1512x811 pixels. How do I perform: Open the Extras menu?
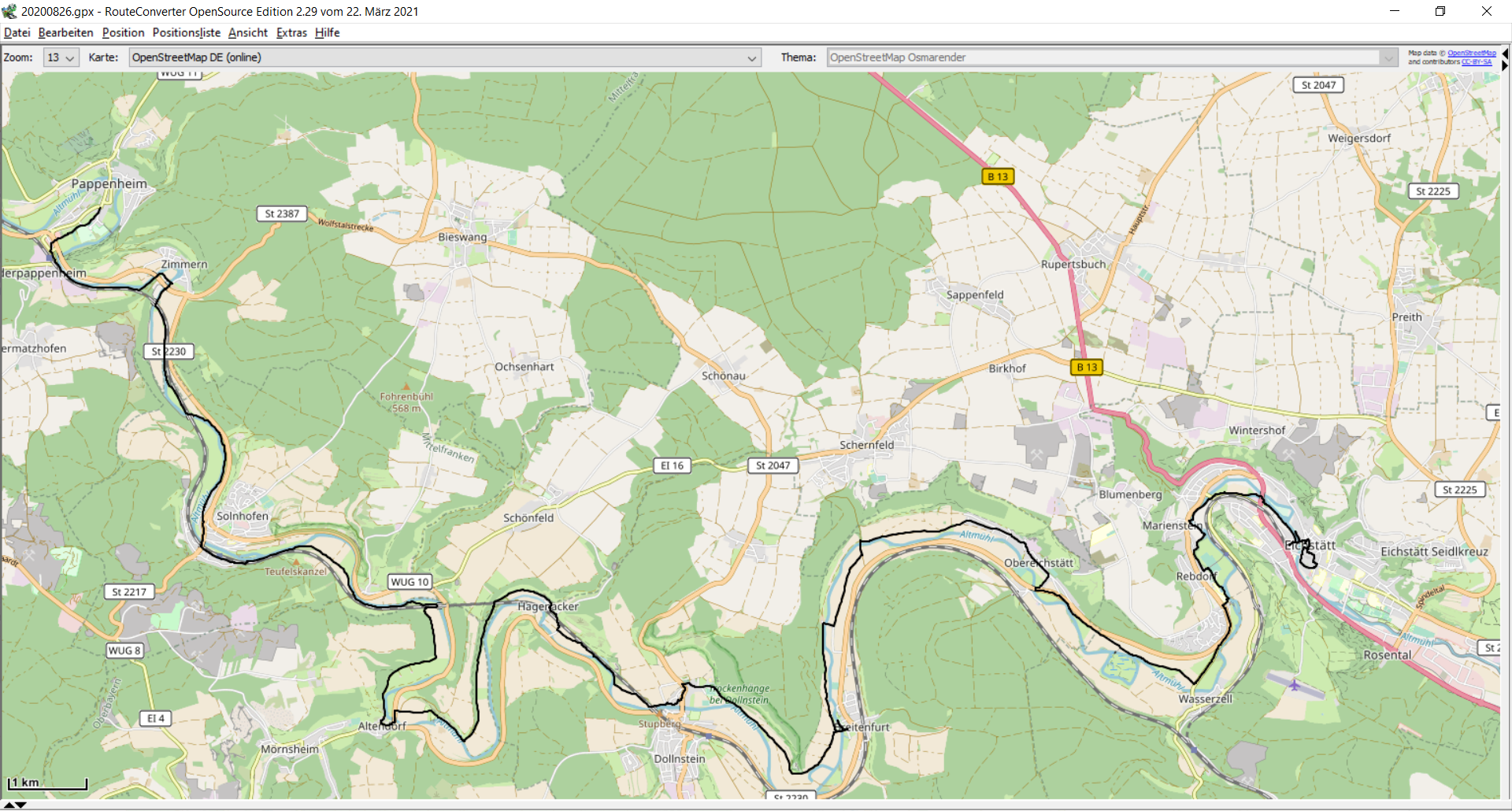291,32
